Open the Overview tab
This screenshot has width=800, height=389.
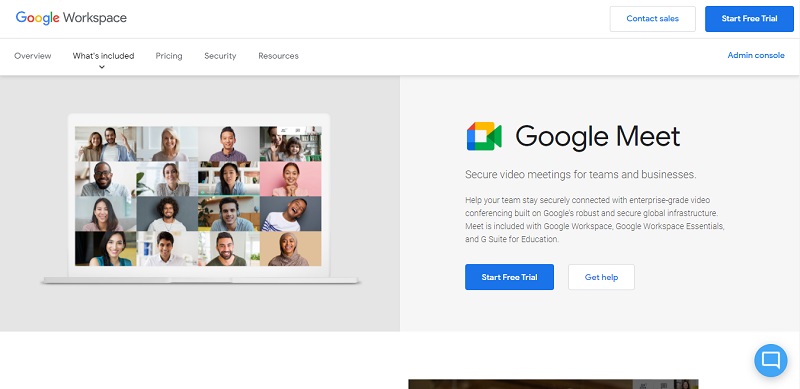tap(33, 56)
